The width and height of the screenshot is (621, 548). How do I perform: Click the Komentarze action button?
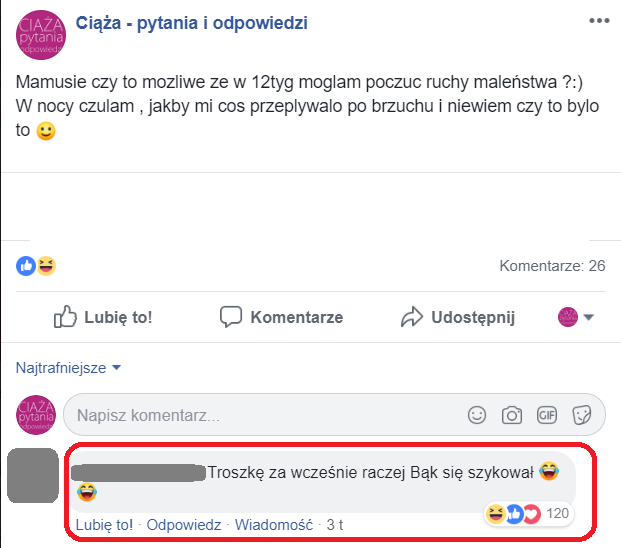coord(282,317)
